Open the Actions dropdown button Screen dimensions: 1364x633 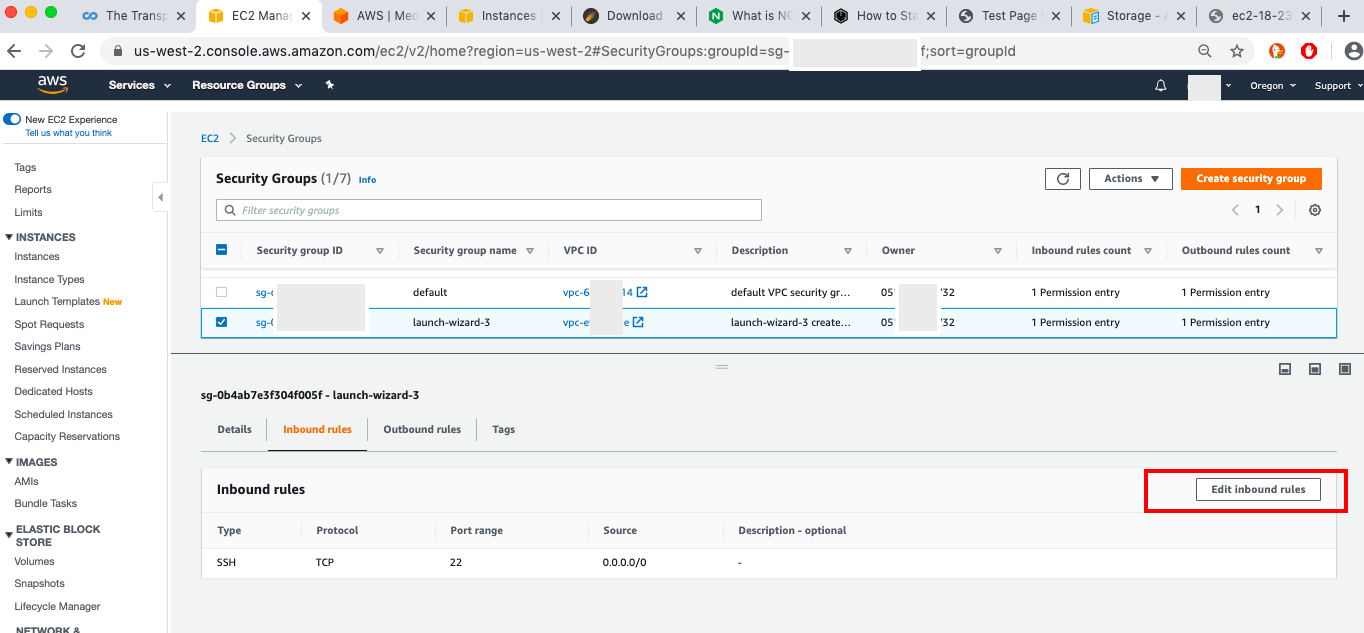tap(1131, 179)
